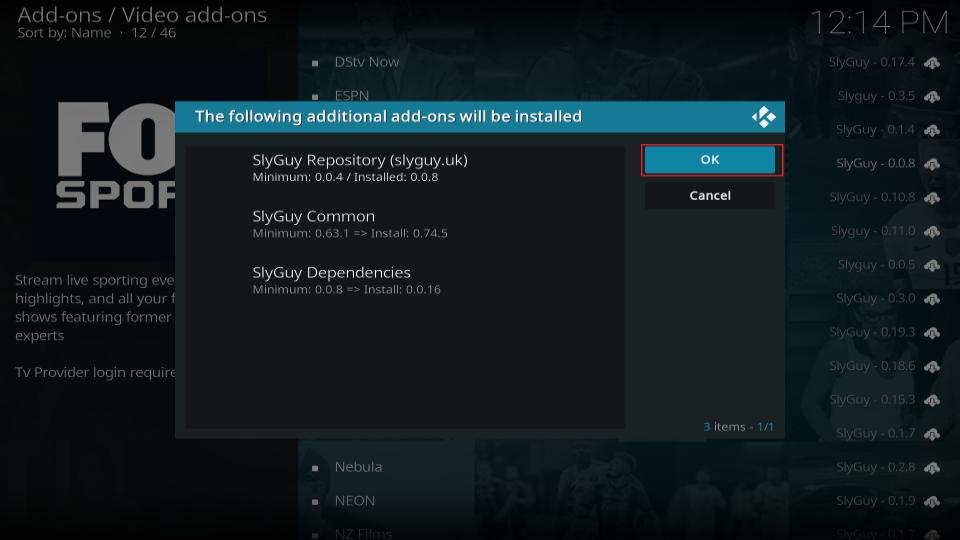The width and height of the screenshot is (960, 540).
Task: Click cloud icon beside SlyGuy - 0.1.9
Action: click(x=932, y=501)
